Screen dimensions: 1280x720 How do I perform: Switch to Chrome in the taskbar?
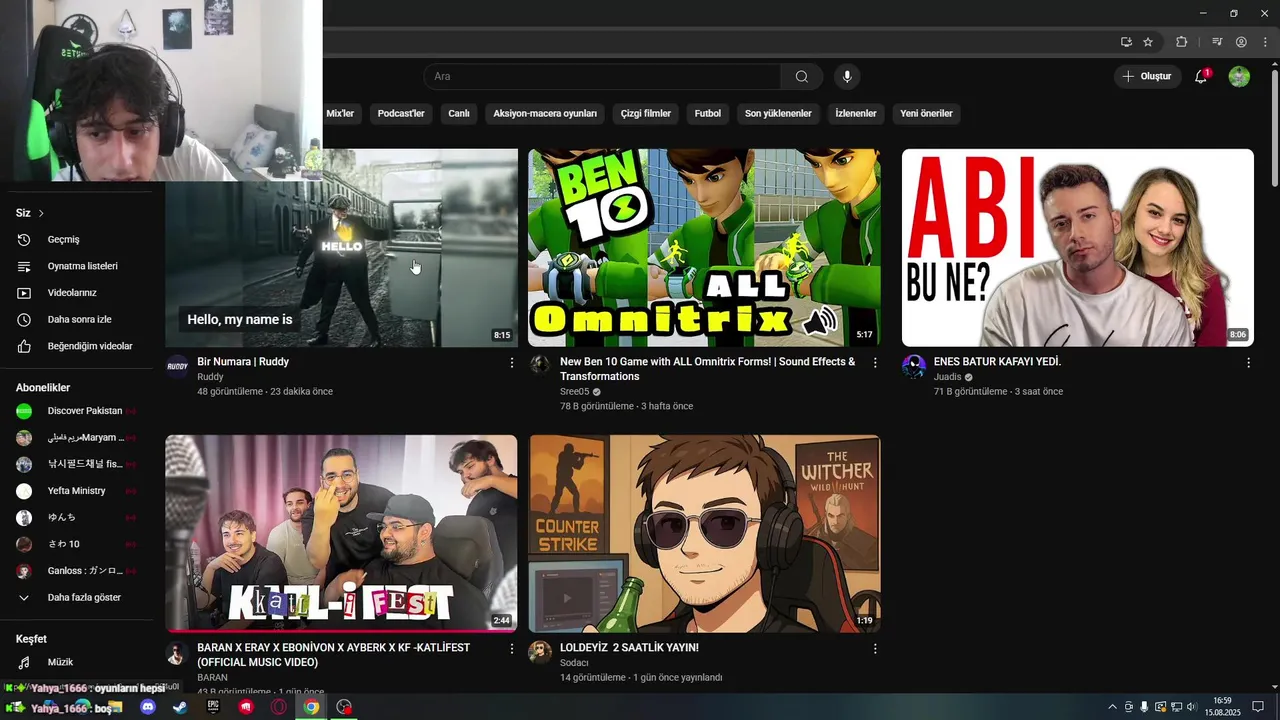[312, 707]
